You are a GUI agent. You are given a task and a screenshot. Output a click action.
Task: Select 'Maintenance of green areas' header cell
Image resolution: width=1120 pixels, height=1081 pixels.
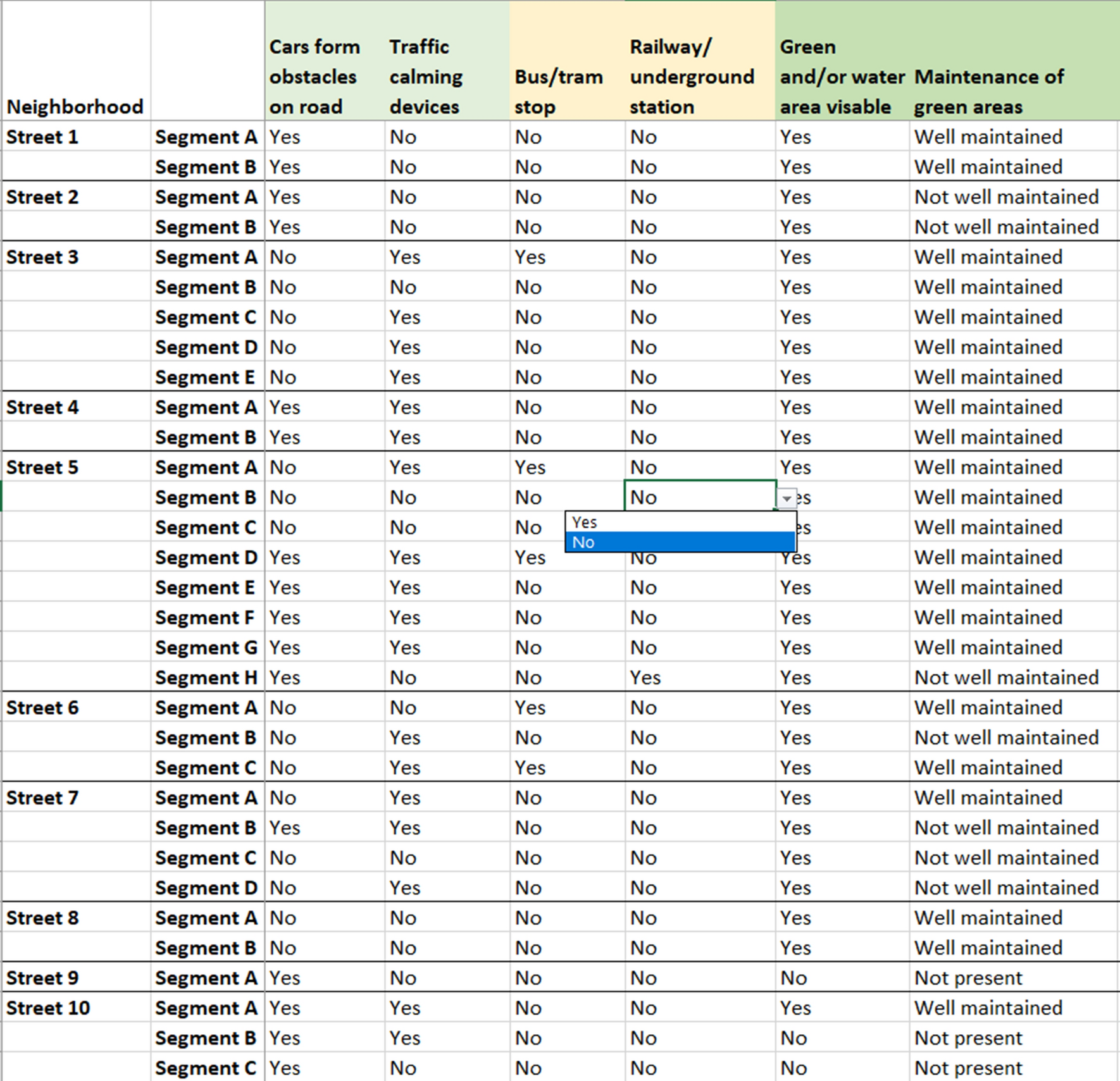click(1014, 61)
